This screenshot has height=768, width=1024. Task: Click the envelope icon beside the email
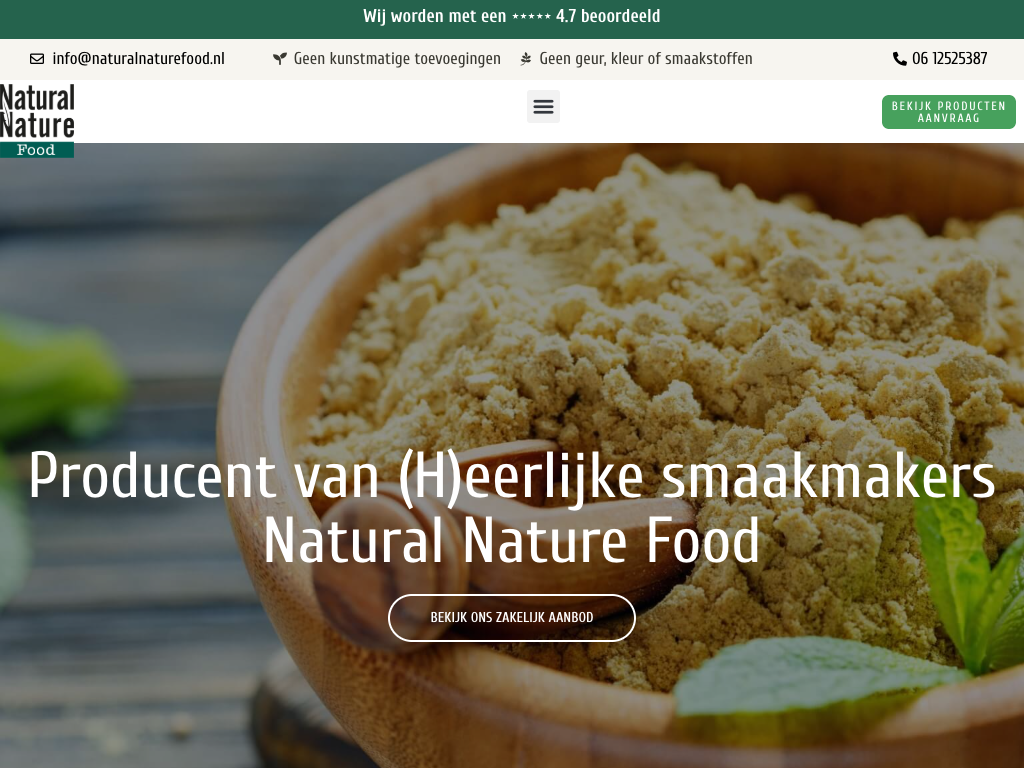pyautogui.click(x=37, y=59)
